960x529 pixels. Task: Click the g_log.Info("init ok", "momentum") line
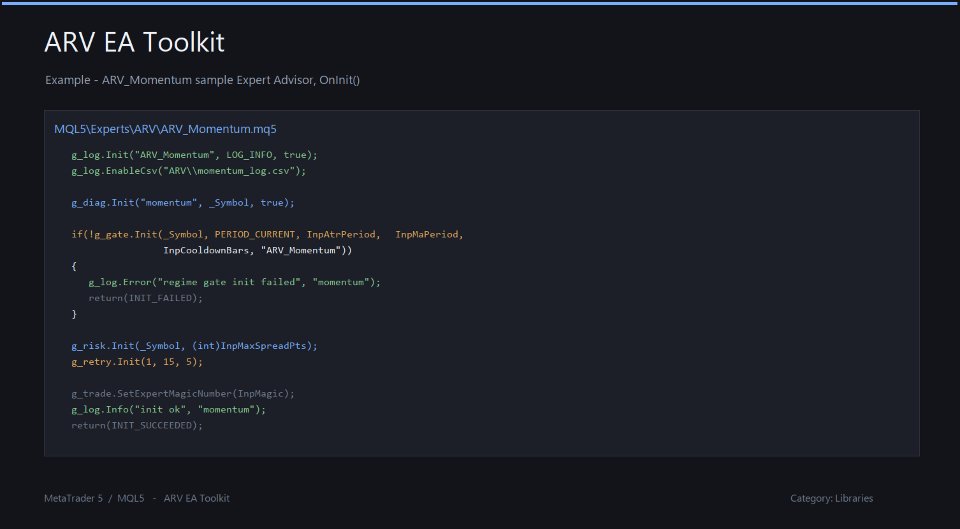(x=169, y=410)
